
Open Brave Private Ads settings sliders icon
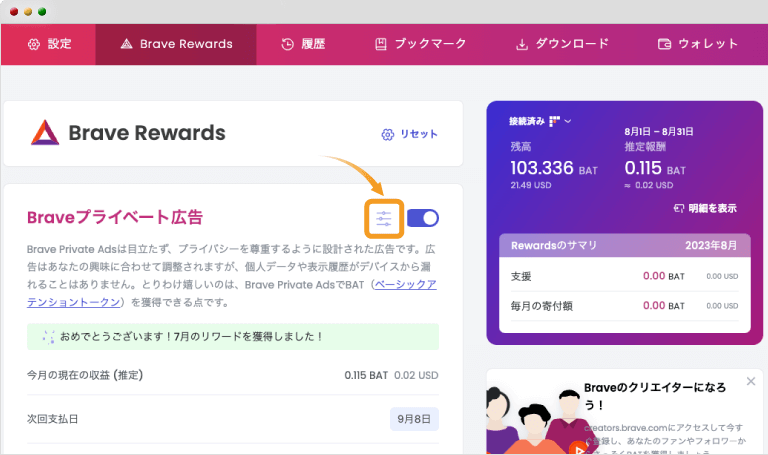coord(384,218)
